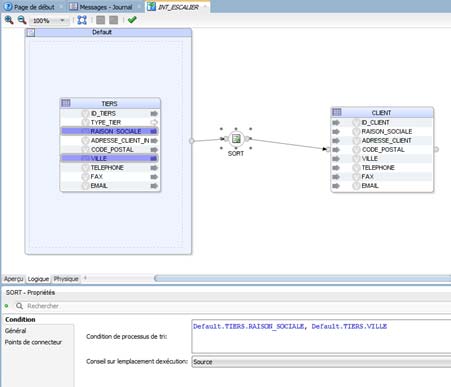Select the Points de connecteur section
The height and width of the screenshot is (387, 451).
[33, 342]
